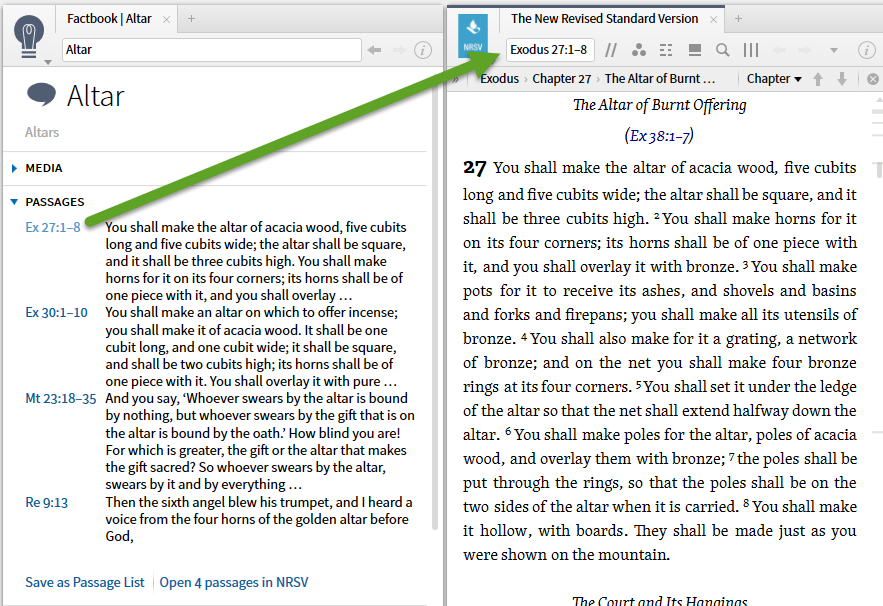
Task: Close the locator bar X icon
Action: pos(872,79)
